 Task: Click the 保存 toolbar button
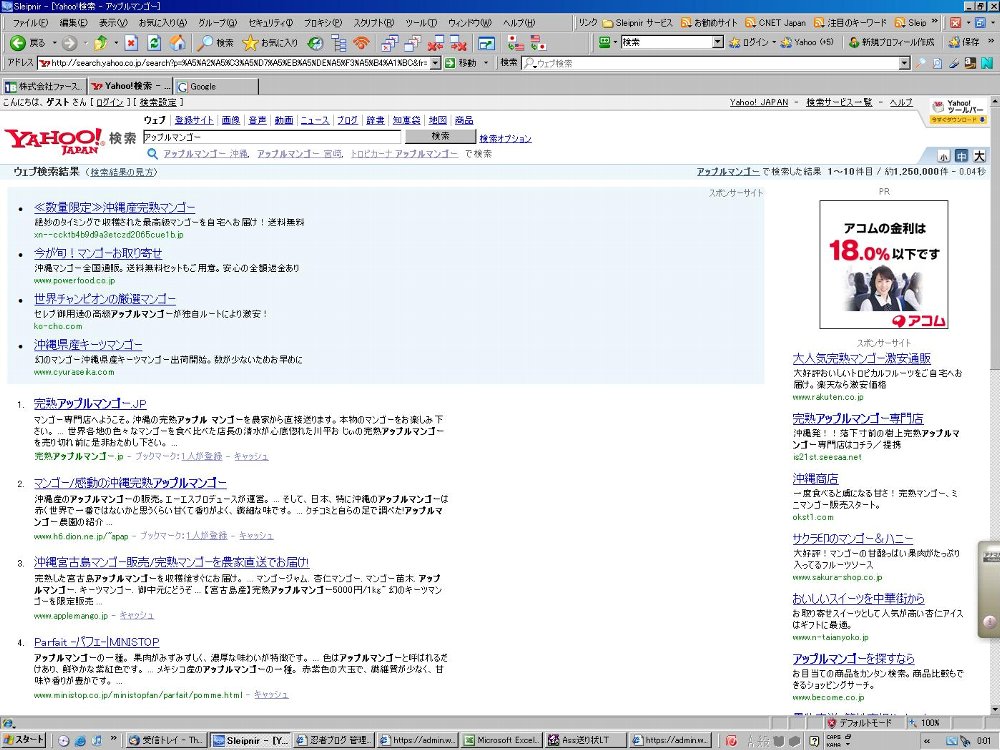tap(964, 42)
